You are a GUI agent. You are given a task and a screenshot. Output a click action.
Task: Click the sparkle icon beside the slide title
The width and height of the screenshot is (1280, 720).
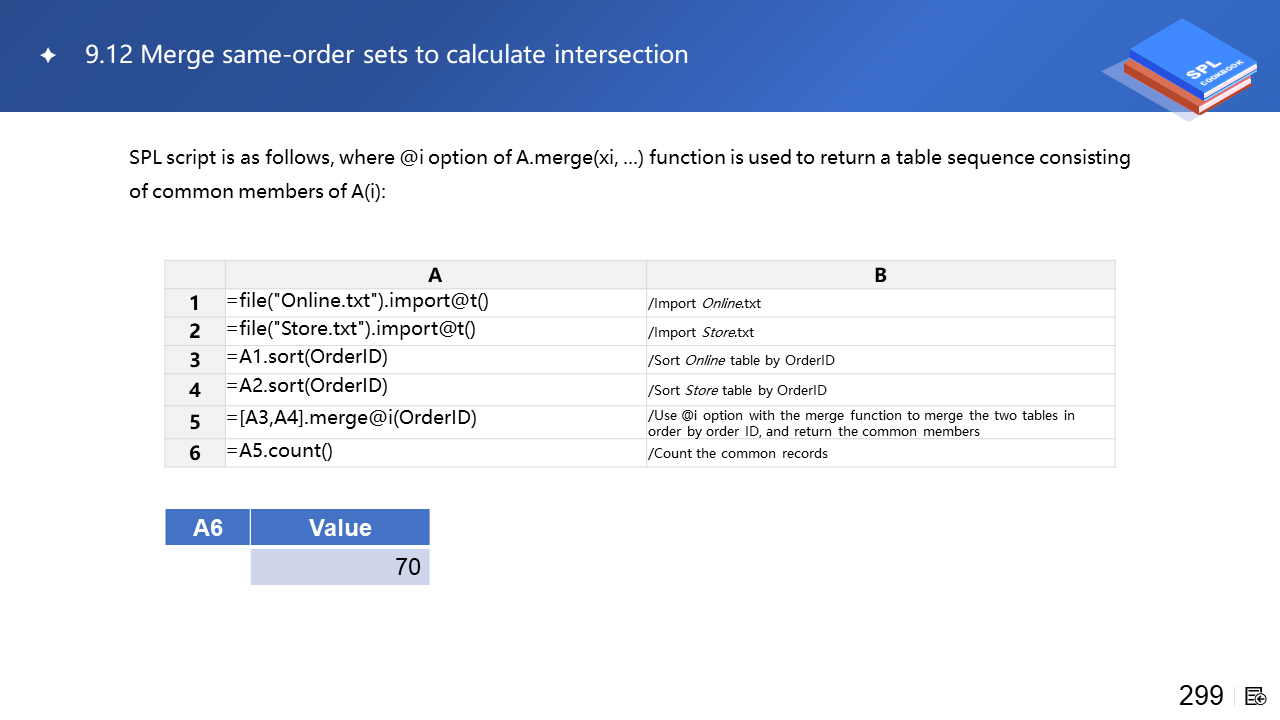tap(48, 55)
